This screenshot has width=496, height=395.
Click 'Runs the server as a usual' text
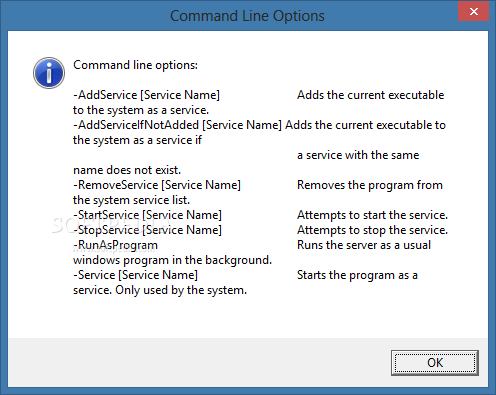tap(364, 245)
